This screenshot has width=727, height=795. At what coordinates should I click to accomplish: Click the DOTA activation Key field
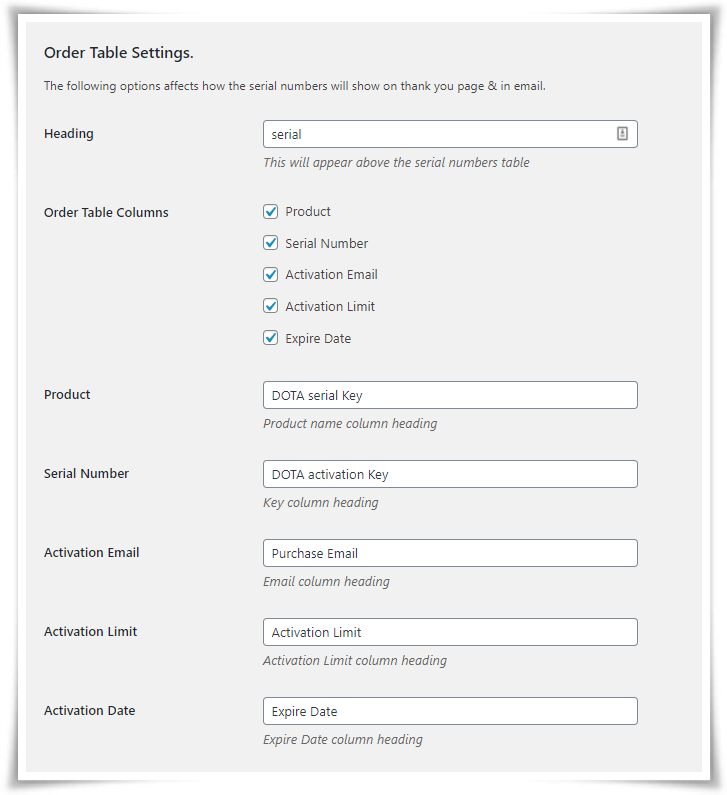click(x=450, y=474)
